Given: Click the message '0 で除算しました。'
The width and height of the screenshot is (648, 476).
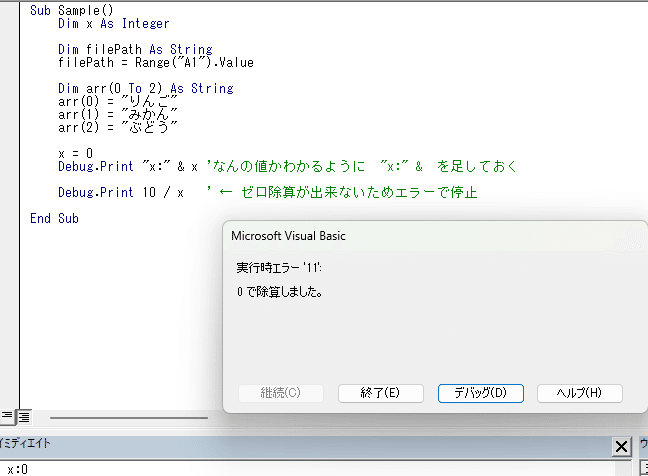Looking at the screenshot, I should pyautogui.click(x=279, y=292).
